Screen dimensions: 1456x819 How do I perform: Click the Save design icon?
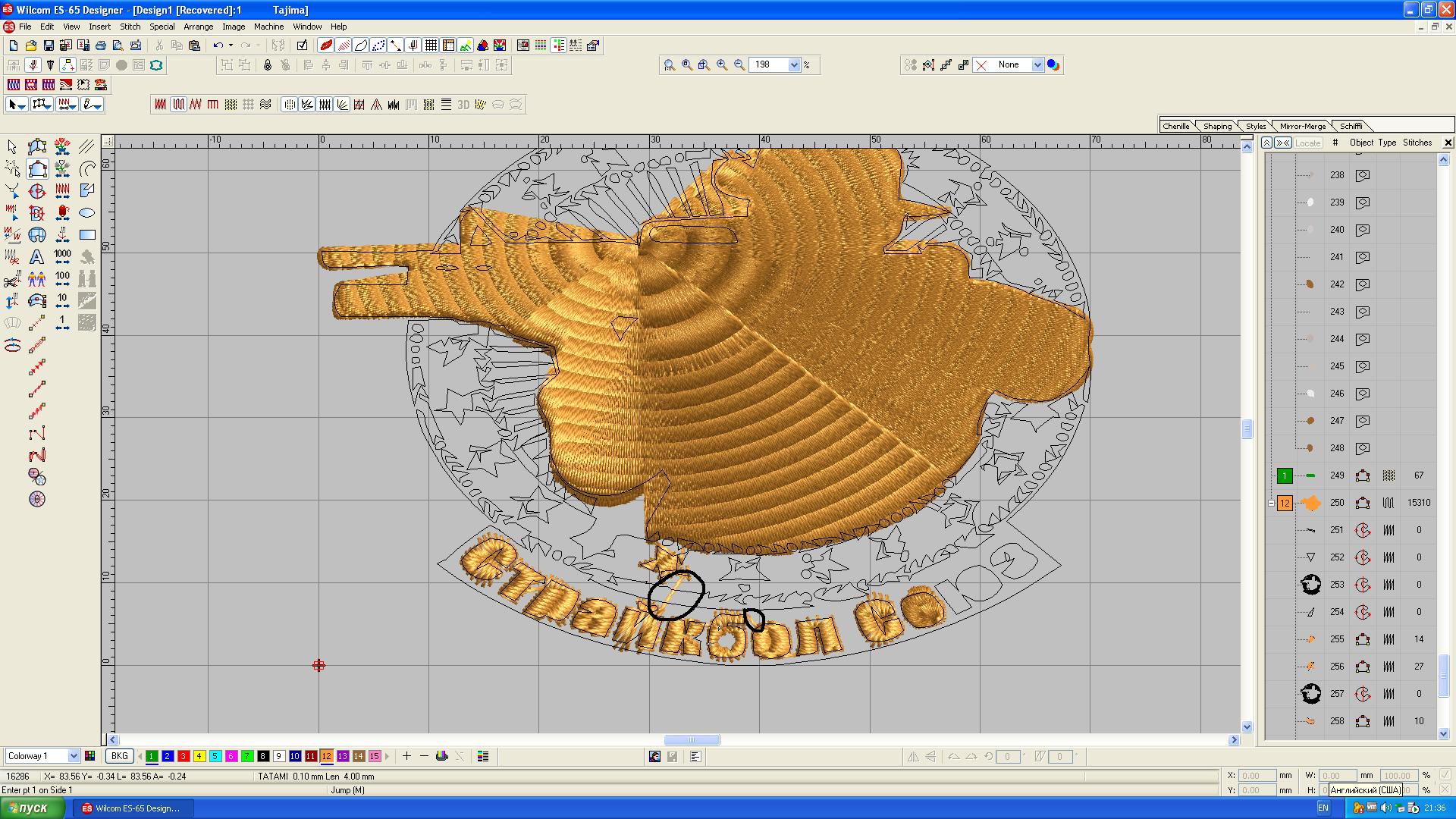click(x=49, y=45)
